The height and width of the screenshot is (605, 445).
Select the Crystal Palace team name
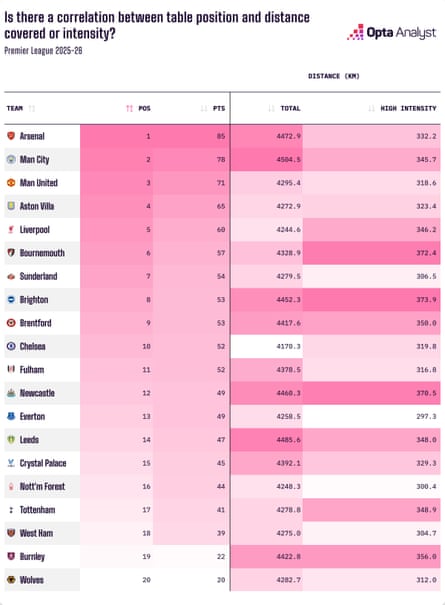click(x=43, y=463)
